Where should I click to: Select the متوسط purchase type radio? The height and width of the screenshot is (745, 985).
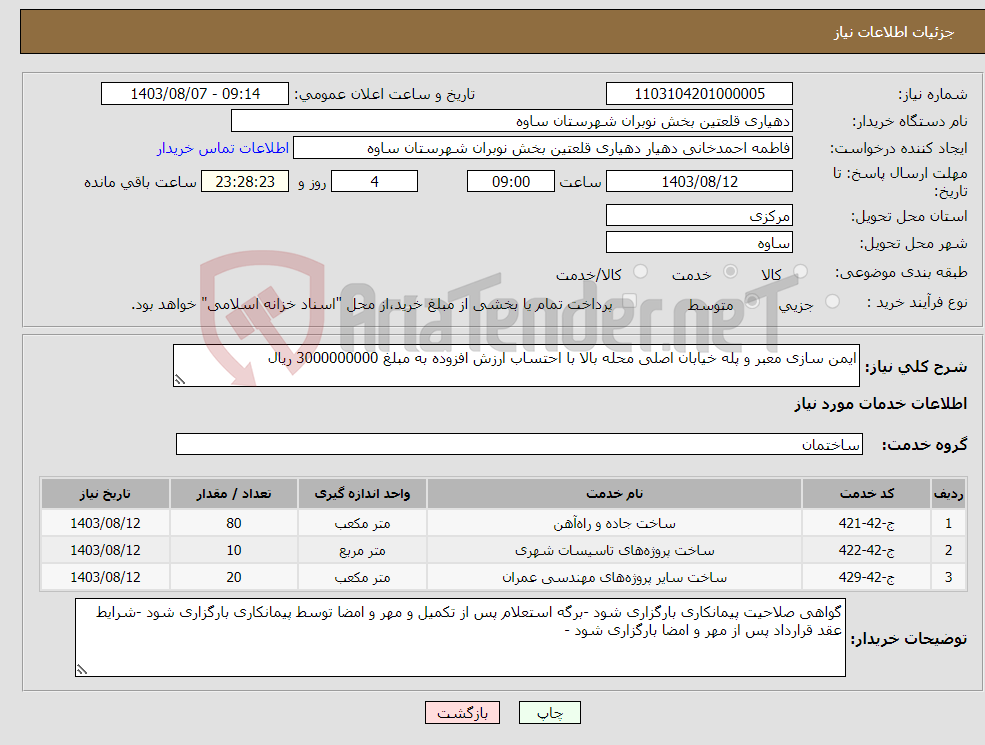pos(752,302)
